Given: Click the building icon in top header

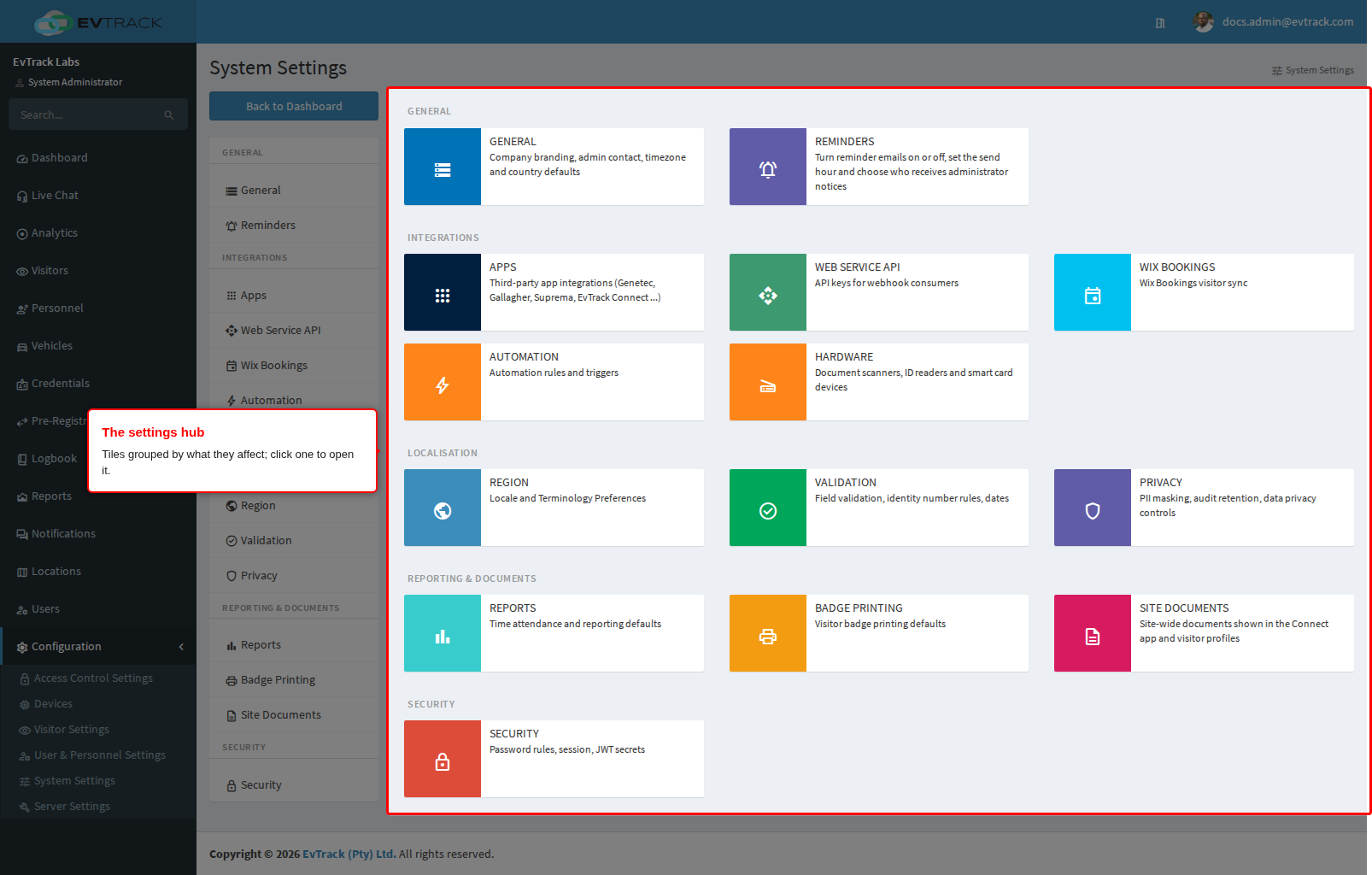Looking at the screenshot, I should (1160, 23).
